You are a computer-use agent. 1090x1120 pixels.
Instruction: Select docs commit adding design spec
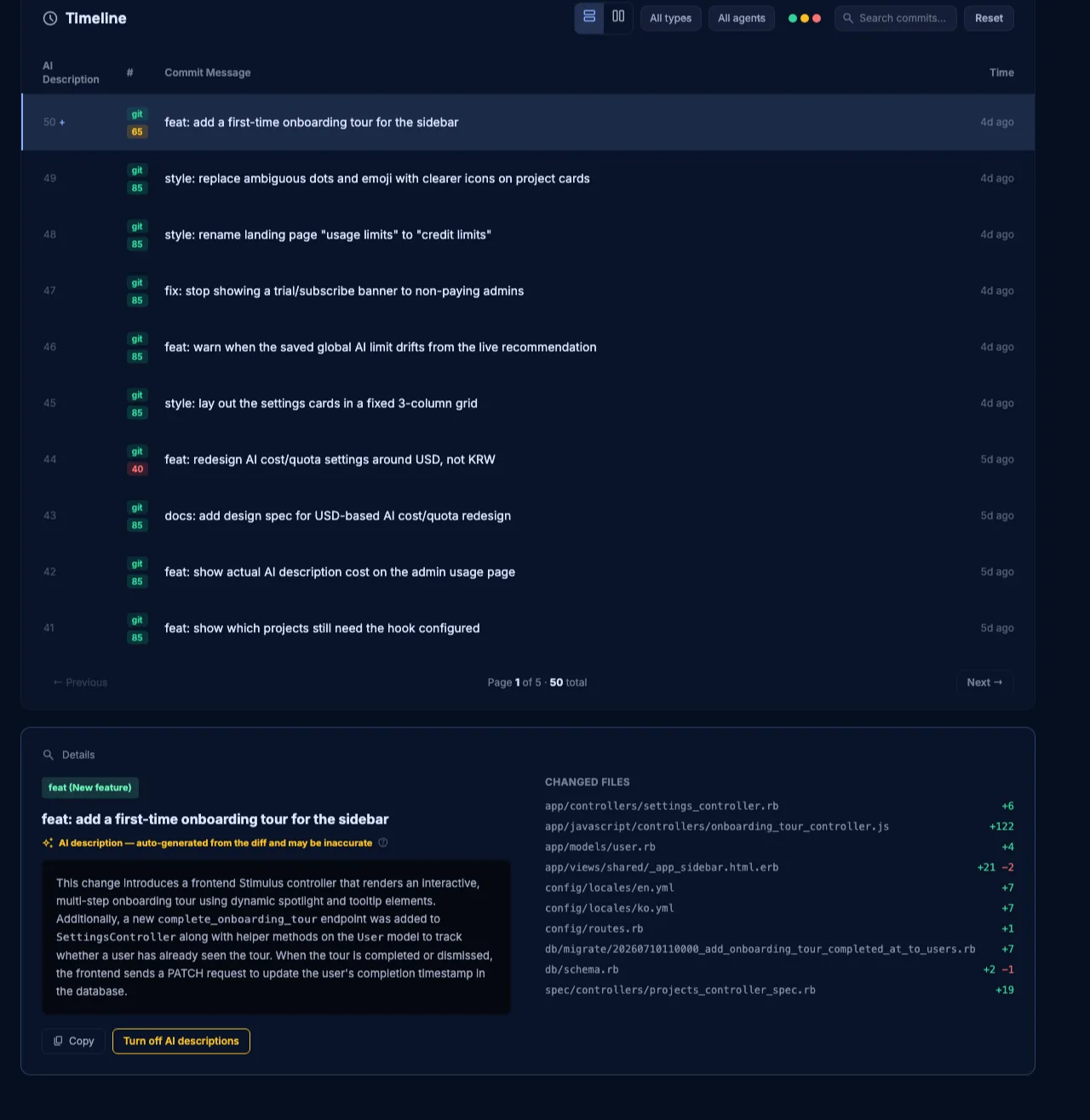click(x=528, y=515)
